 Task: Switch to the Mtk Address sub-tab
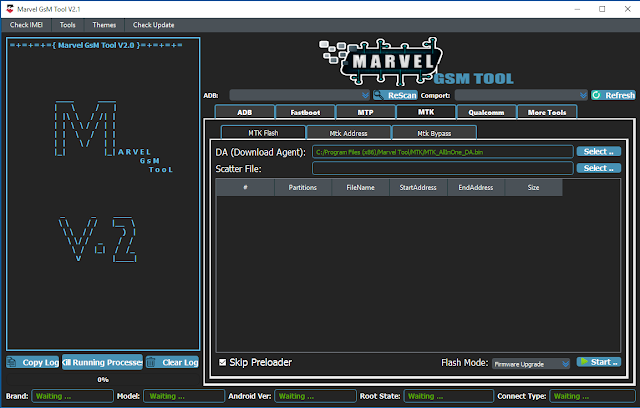tap(349, 133)
